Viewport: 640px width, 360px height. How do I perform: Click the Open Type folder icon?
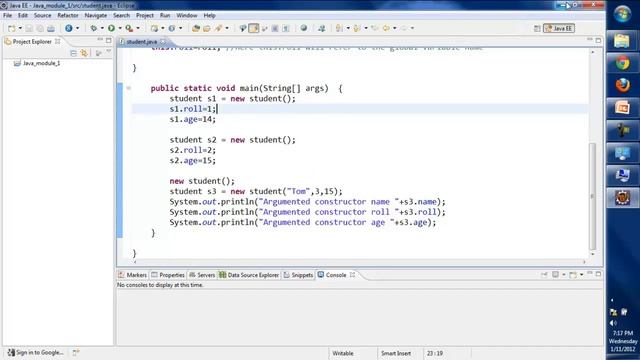pyautogui.click(x=196, y=28)
